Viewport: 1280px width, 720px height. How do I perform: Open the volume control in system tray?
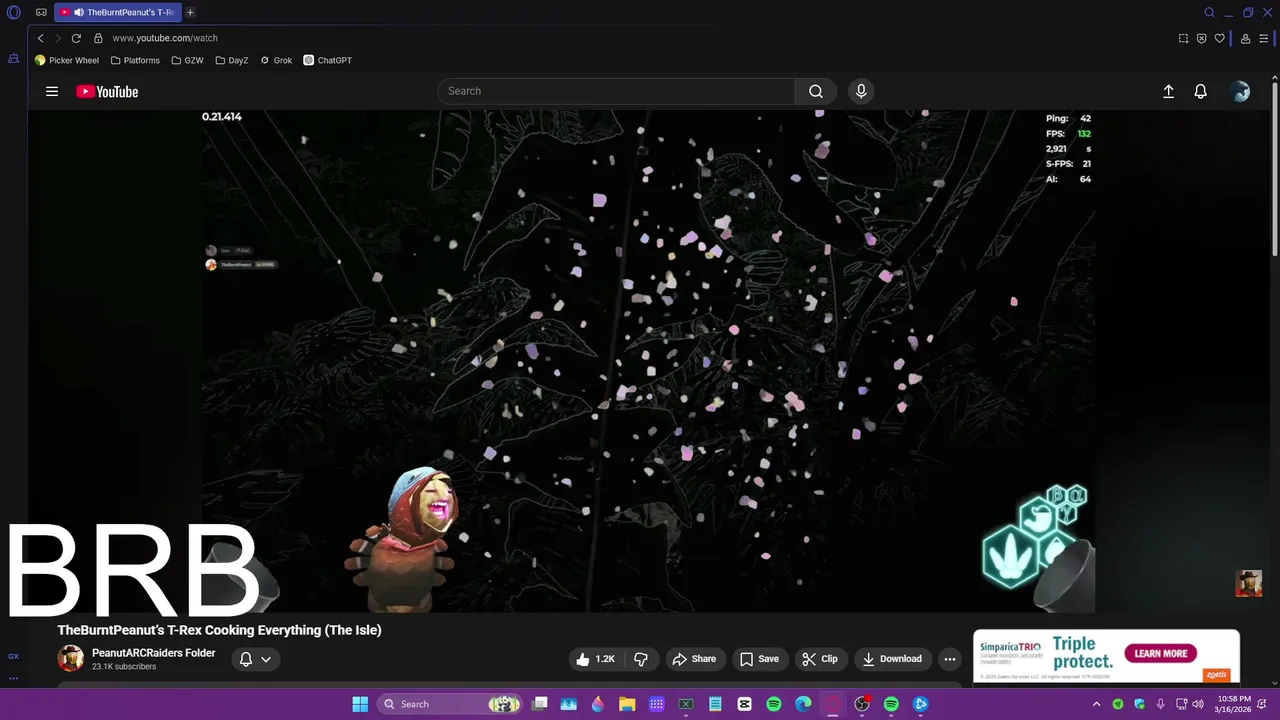click(1198, 704)
